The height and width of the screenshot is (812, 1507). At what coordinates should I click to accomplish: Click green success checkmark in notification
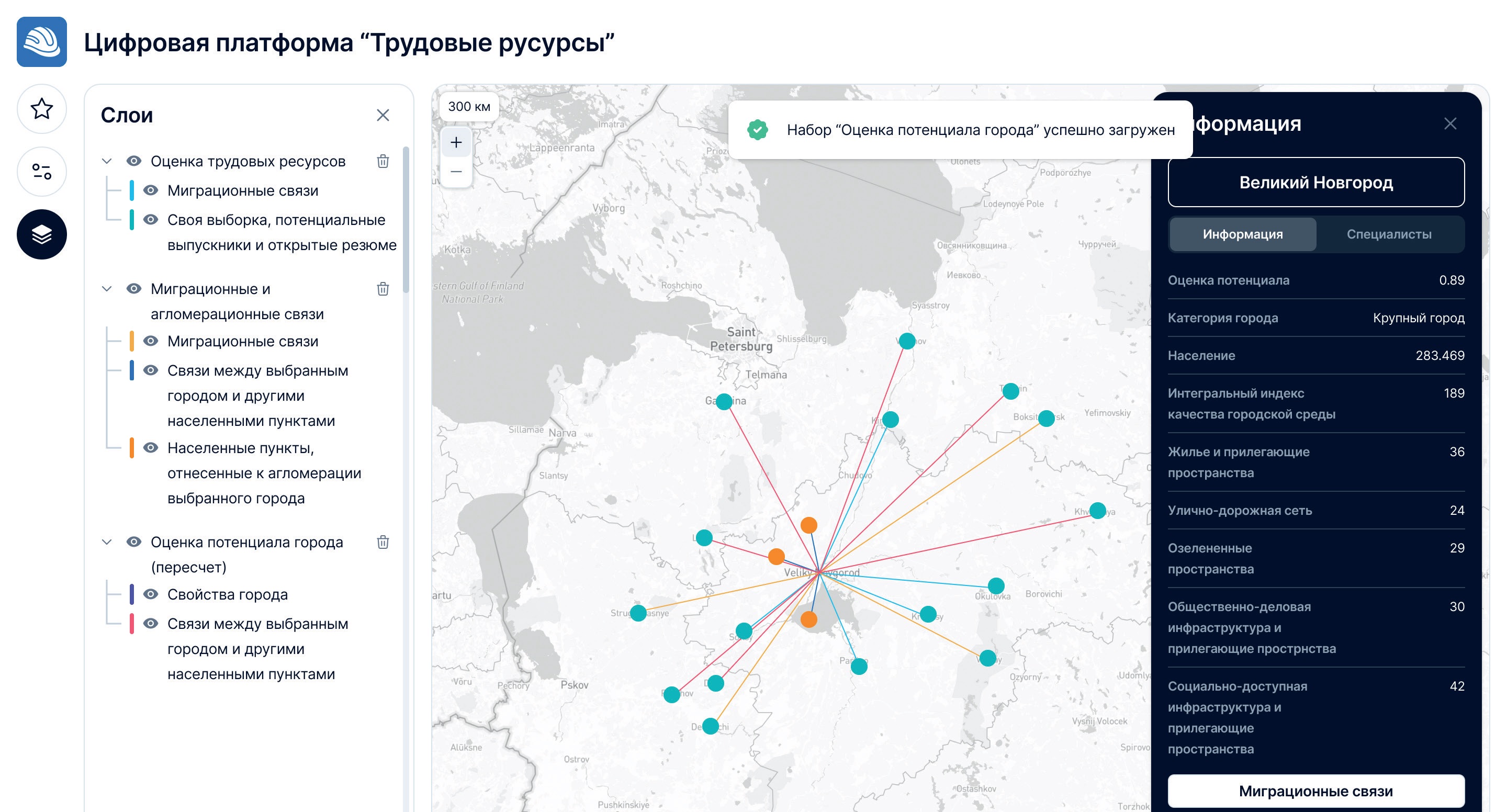pos(758,129)
